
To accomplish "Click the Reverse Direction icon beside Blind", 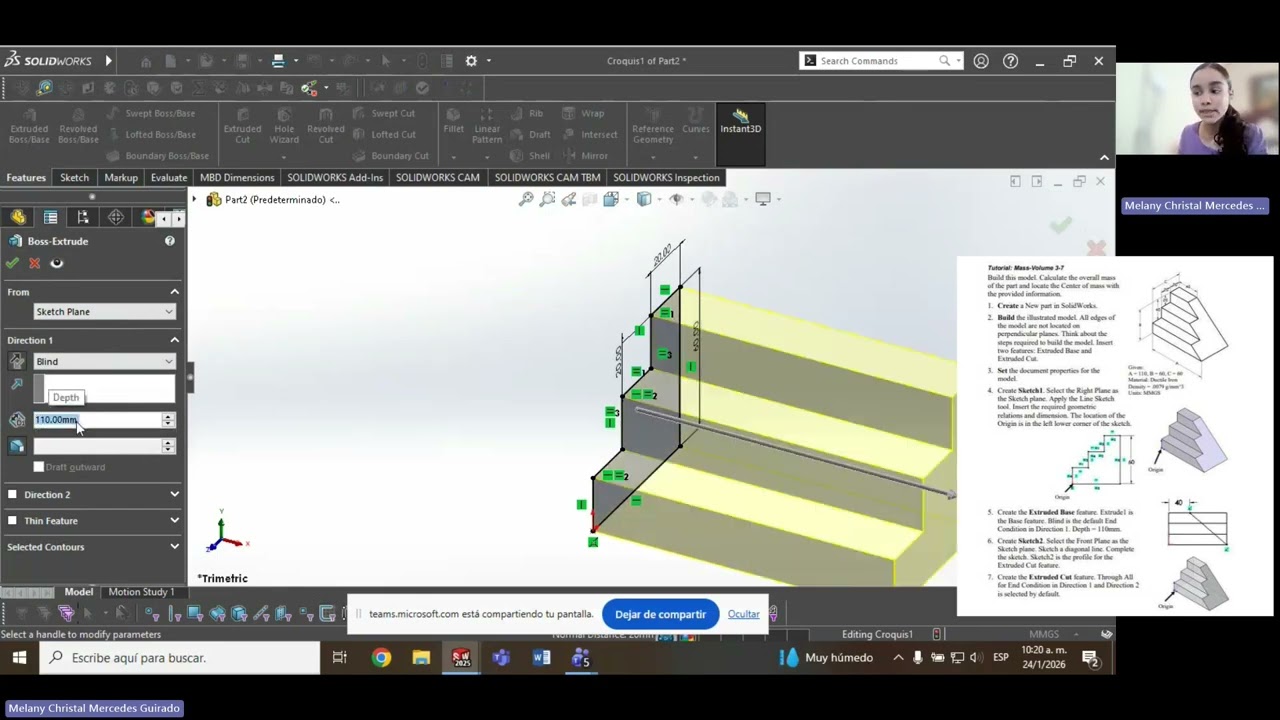I will coord(17,361).
